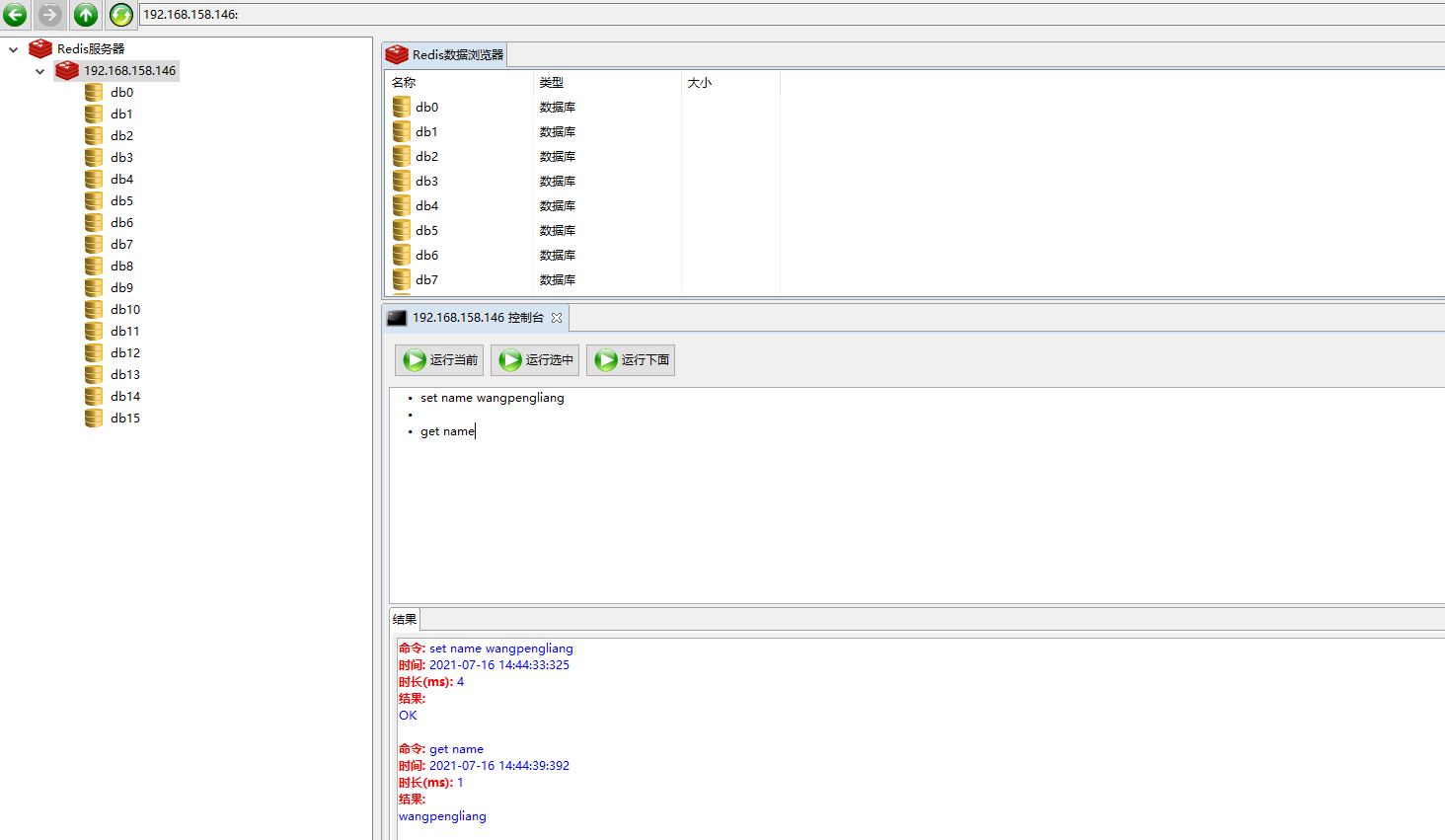Click the 'set name wangpengliang' editor line
This screenshot has height=840, width=1445.
pyautogui.click(x=493, y=398)
